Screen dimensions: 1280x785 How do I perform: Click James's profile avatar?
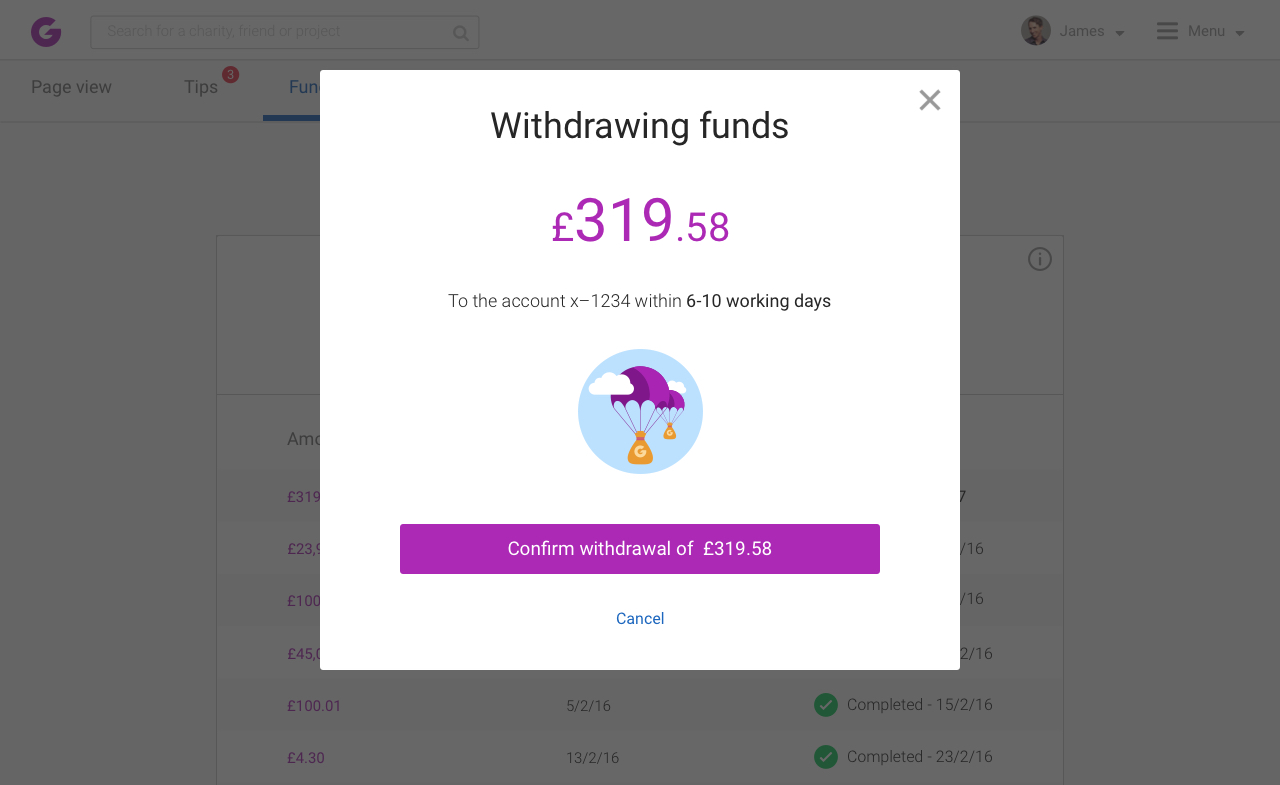coord(1035,31)
